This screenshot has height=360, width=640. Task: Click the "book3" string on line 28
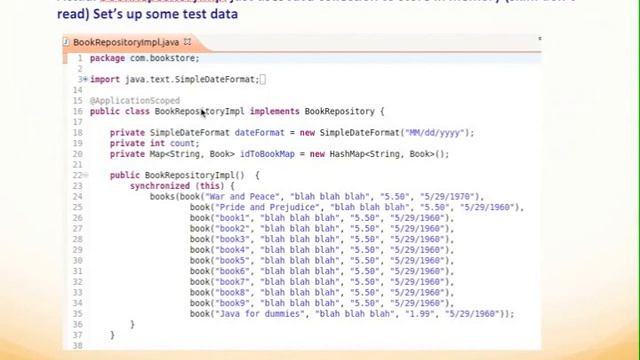tap(232, 239)
